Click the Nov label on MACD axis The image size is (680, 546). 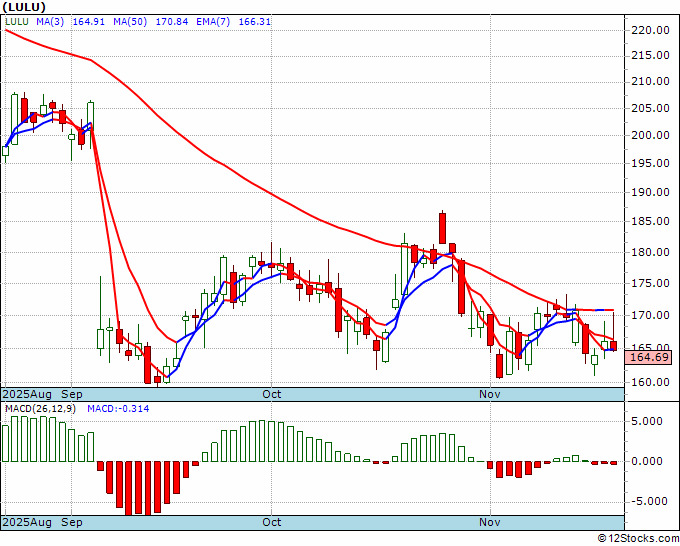[490, 522]
